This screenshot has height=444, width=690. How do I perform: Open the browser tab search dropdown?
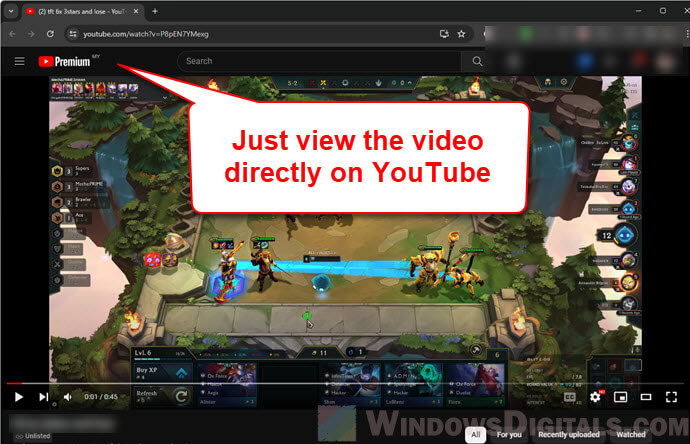(10, 11)
